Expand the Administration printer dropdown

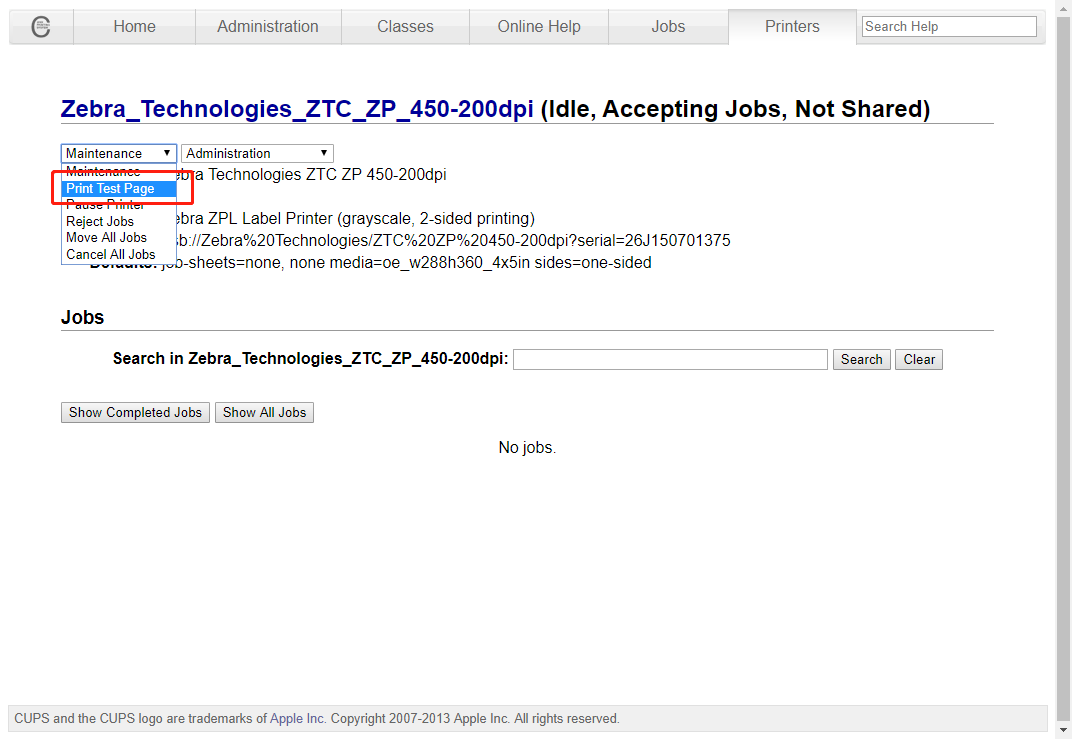pos(257,153)
